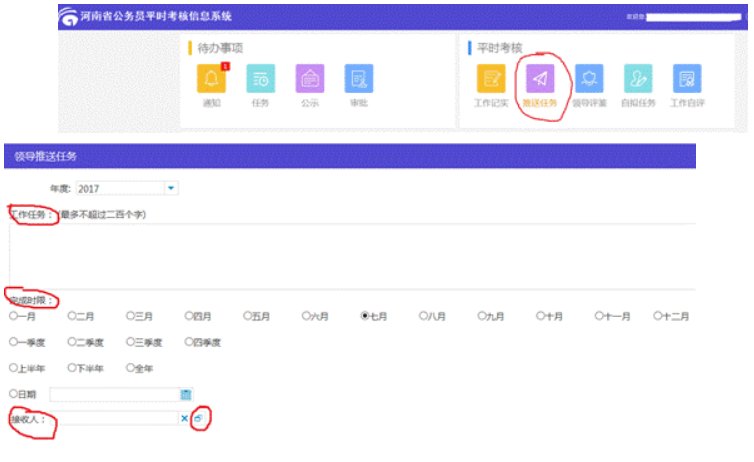Choose the 四季度 radio option
The width and height of the screenshot is (754, 462).
click(x=189, y=342)
